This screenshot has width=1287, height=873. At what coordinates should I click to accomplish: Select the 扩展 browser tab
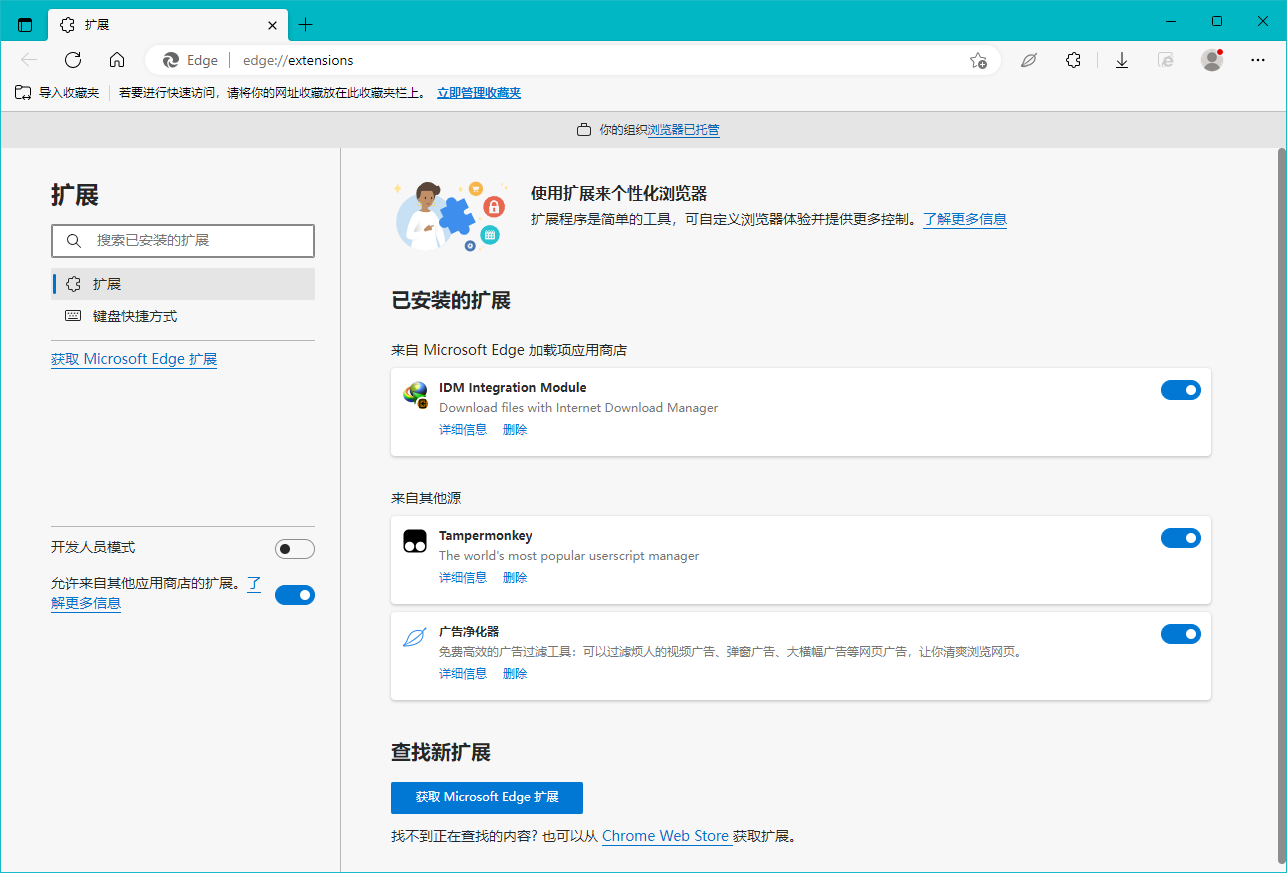tap(168, 25)
